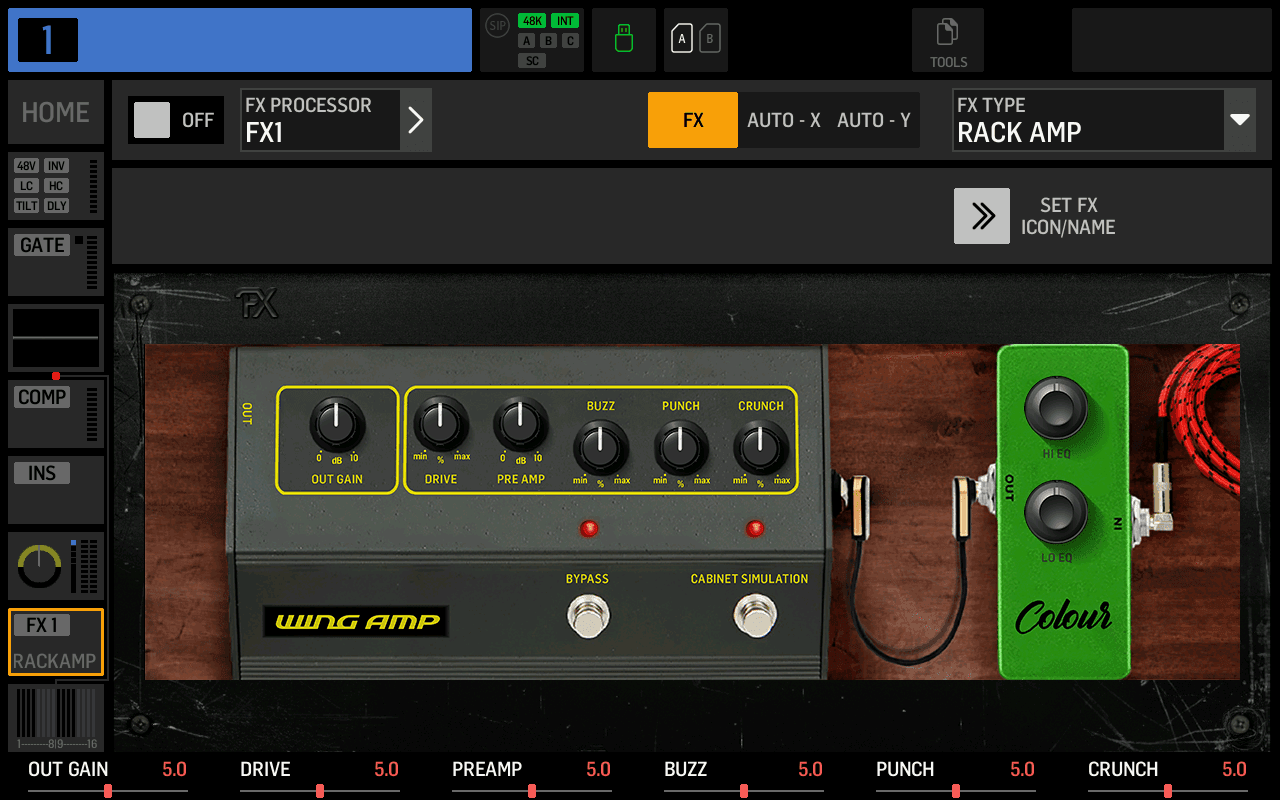
Task: Adjust the BUZZ bottom slider
Action: pos(744,791)
